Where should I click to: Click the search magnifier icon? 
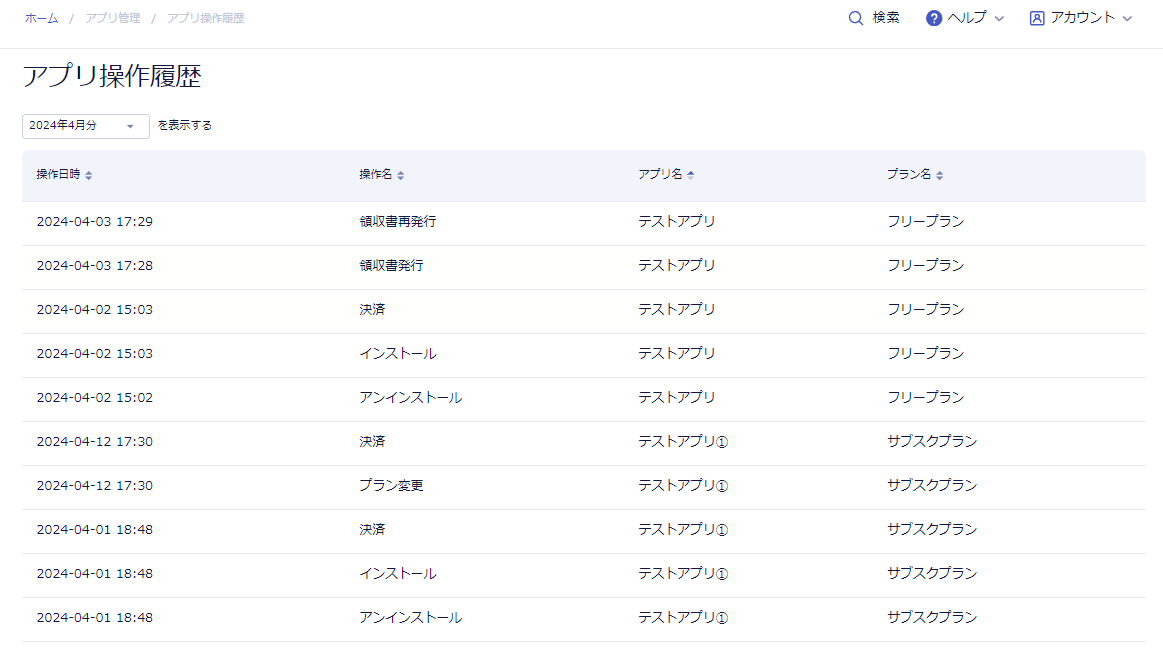(855, 18)
